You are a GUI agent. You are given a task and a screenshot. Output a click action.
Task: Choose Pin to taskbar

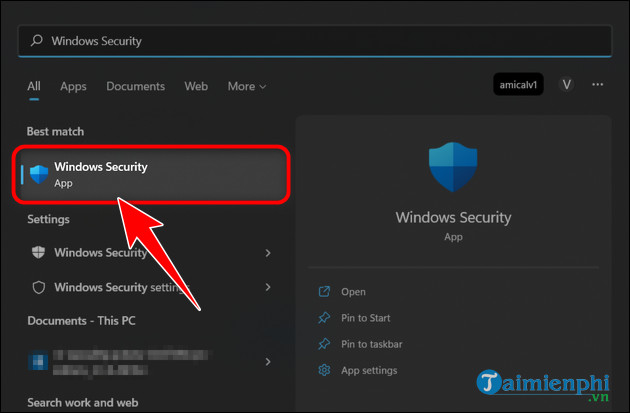[x=372, y=344]
